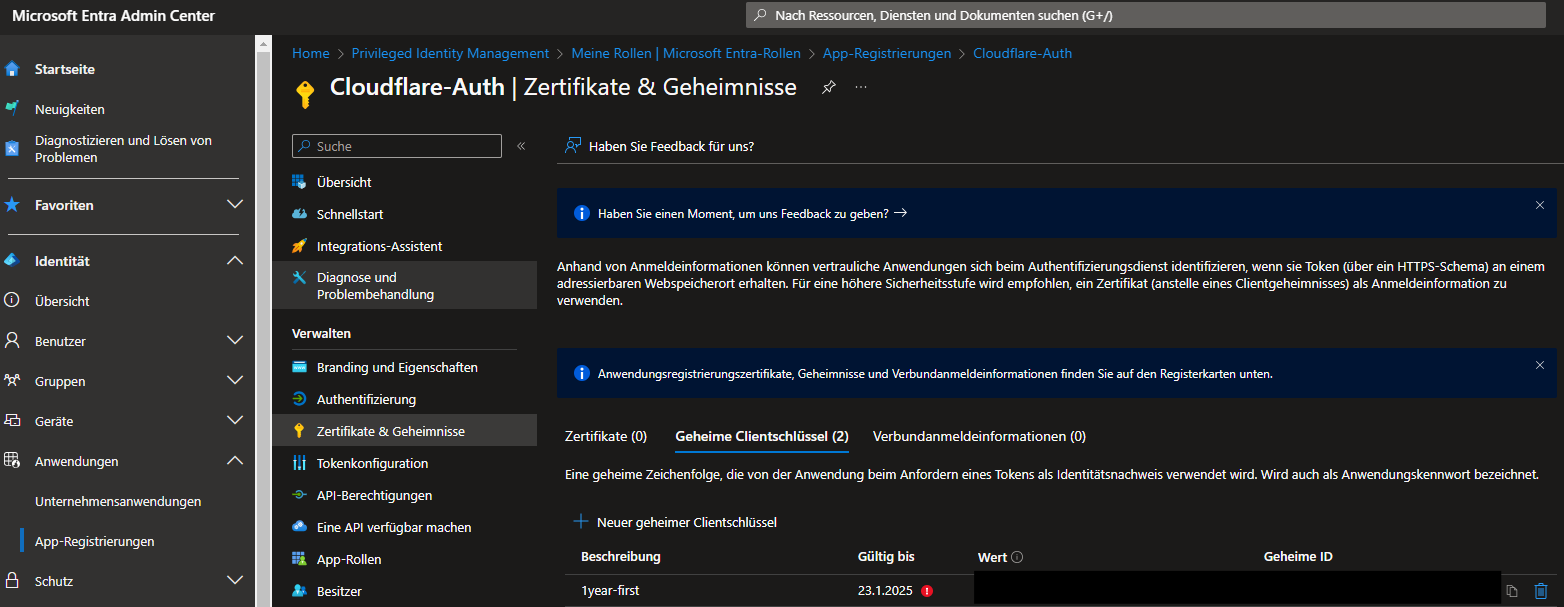Dismiss the feedback banner
Image resolution: width=1564 pixels, height=607 pixels.
tap(1539, 204)
